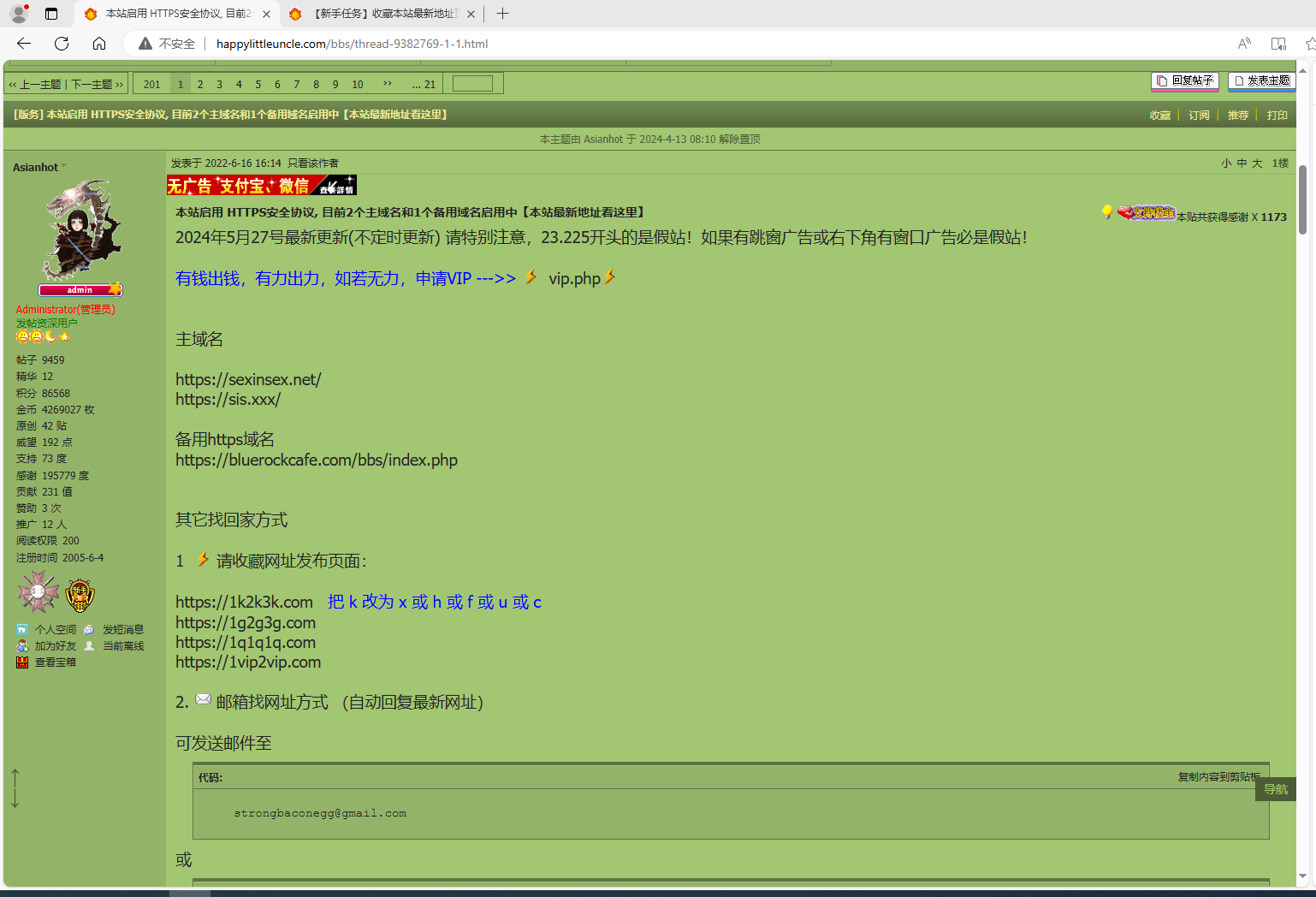1316x897 pixels.
Task: Click the browser back arrow
Action: coord(24,44)
